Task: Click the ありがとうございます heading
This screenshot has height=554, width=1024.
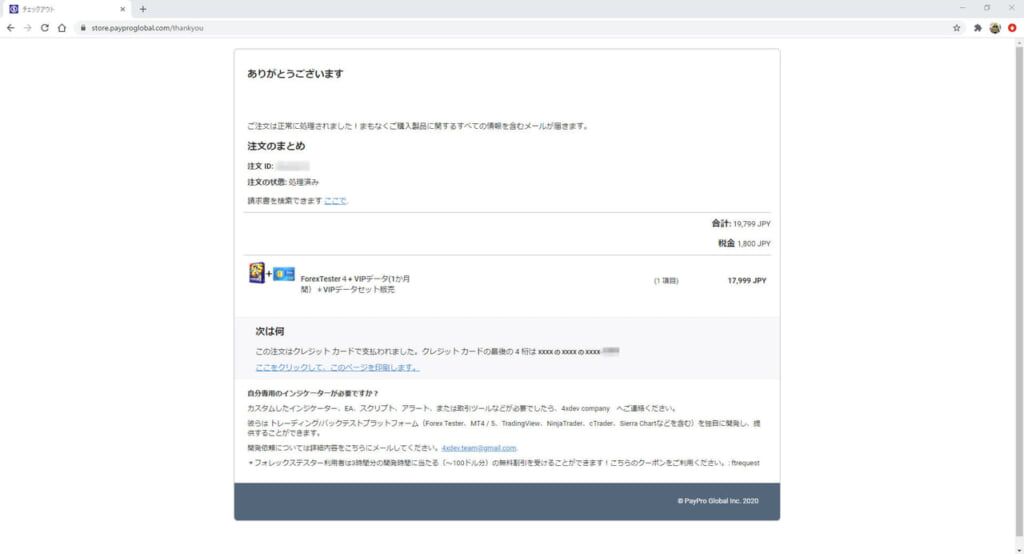Action: [x=295, y=74]
